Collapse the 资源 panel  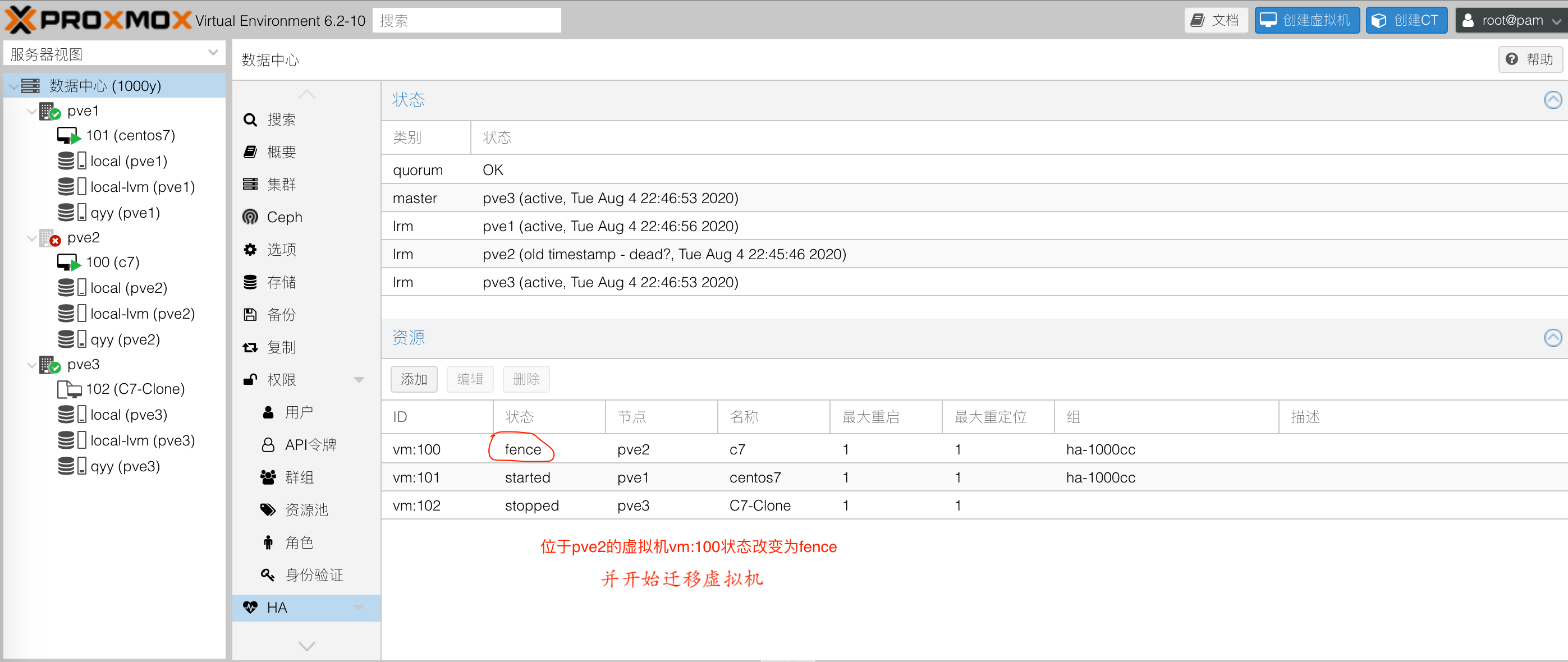point(1553,338)
